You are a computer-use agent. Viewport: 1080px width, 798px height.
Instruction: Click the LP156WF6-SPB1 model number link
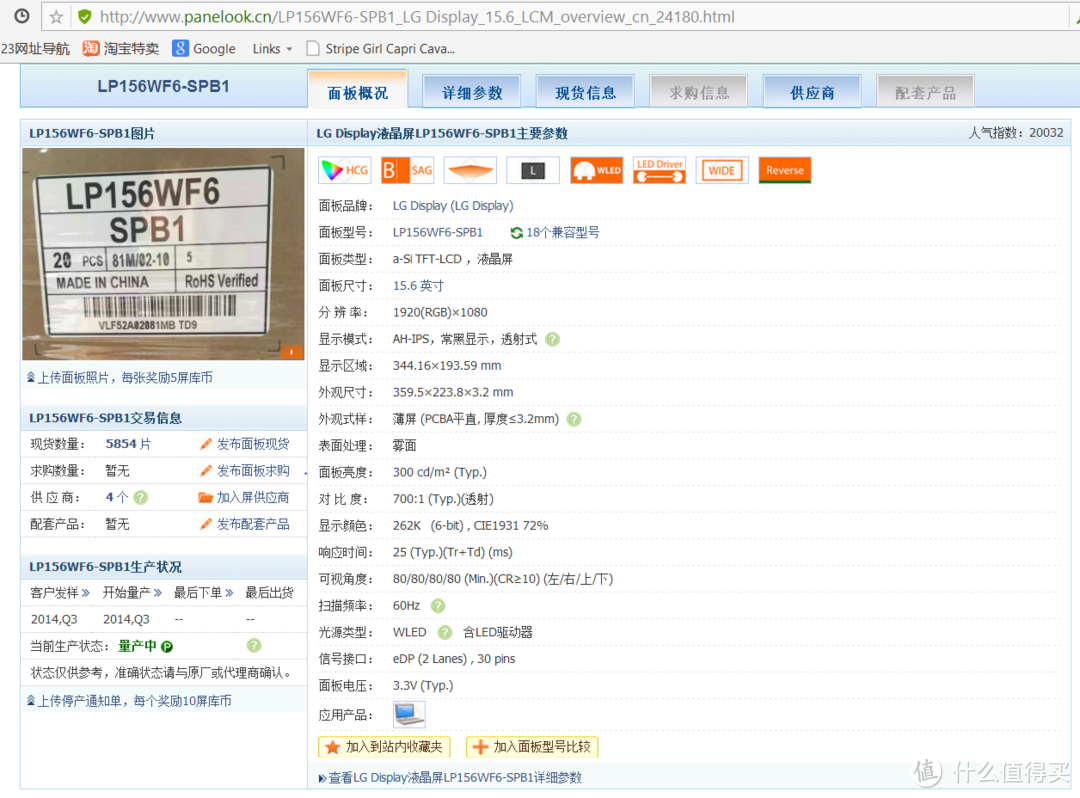pos(437,233)
